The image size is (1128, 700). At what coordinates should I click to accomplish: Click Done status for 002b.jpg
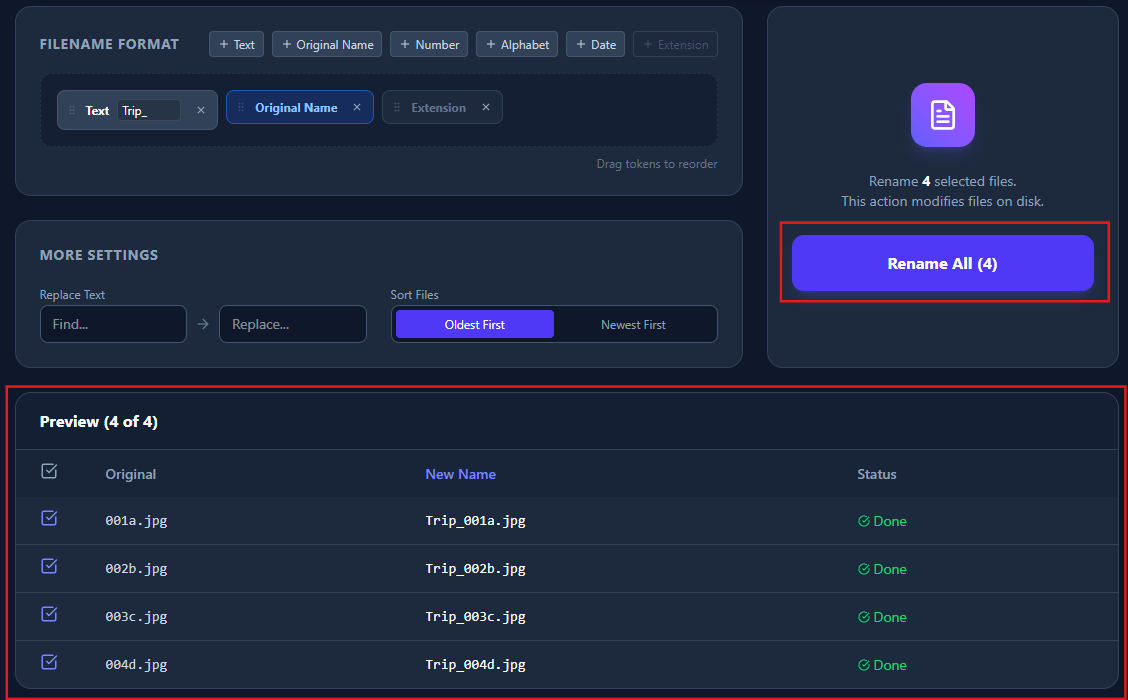point(883,569)
